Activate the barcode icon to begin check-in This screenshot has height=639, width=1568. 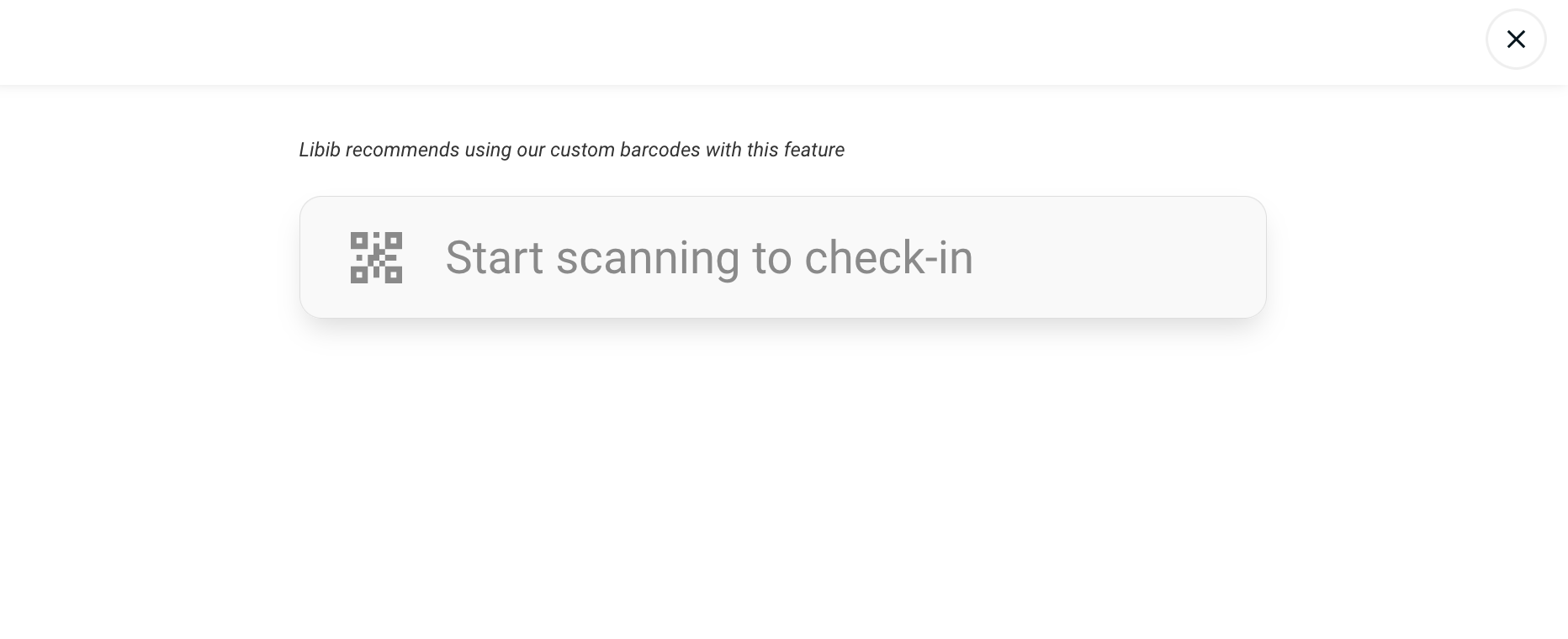tap(376, 257)
